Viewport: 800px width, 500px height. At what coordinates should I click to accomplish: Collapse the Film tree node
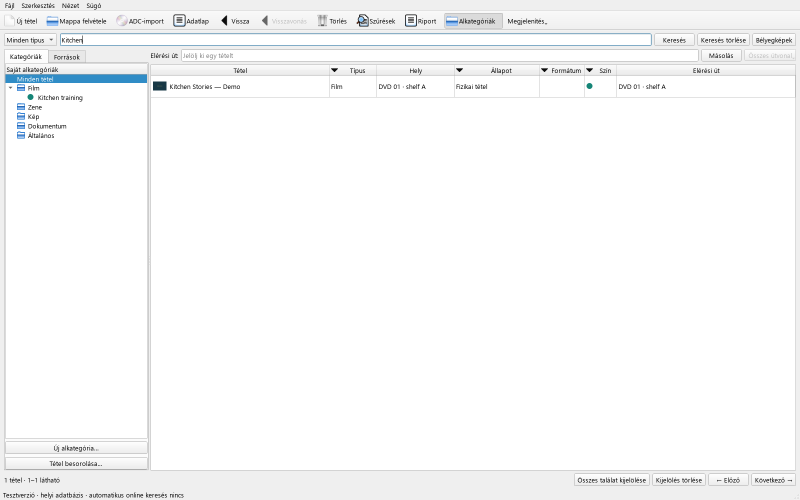pos(10,88)
